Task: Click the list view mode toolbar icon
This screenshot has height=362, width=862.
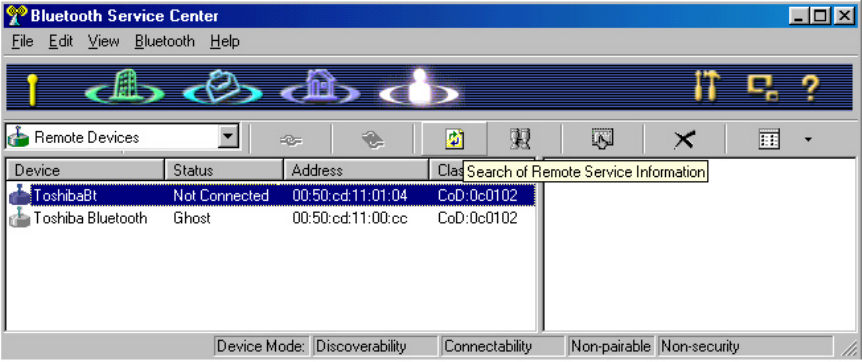Action: coord(769,140)
